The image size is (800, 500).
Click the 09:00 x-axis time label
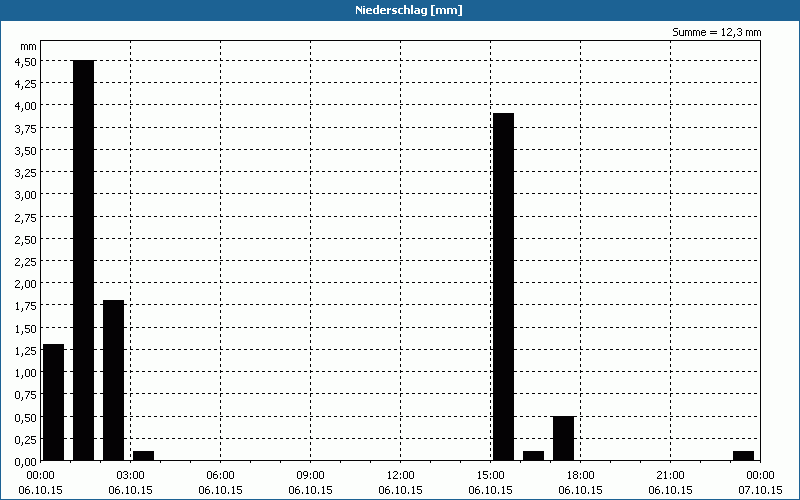pyautogui.click(x=310, y=476)
